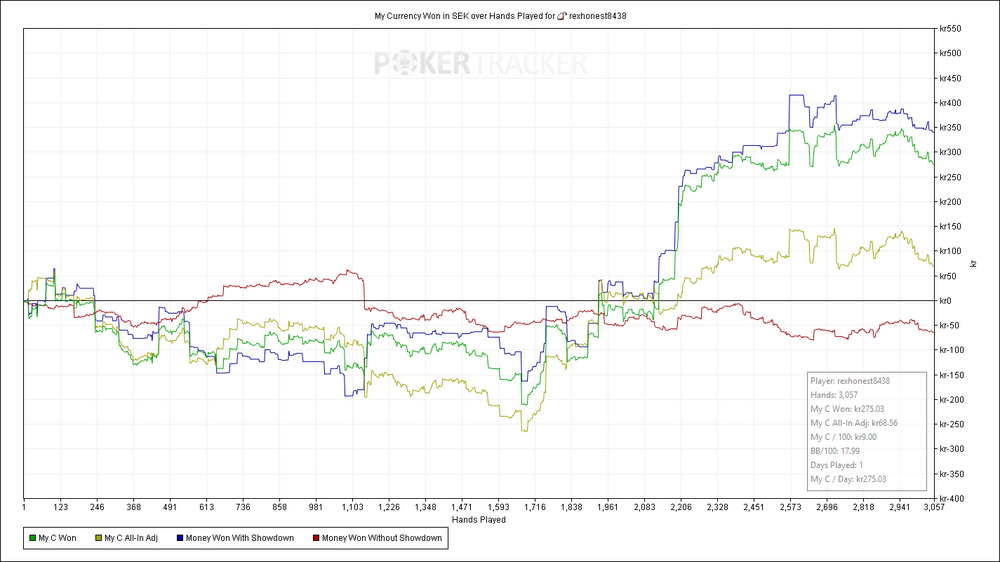
Task: Click the blue Money Won With Showdown swatch
Action: [x=180, y=538]
